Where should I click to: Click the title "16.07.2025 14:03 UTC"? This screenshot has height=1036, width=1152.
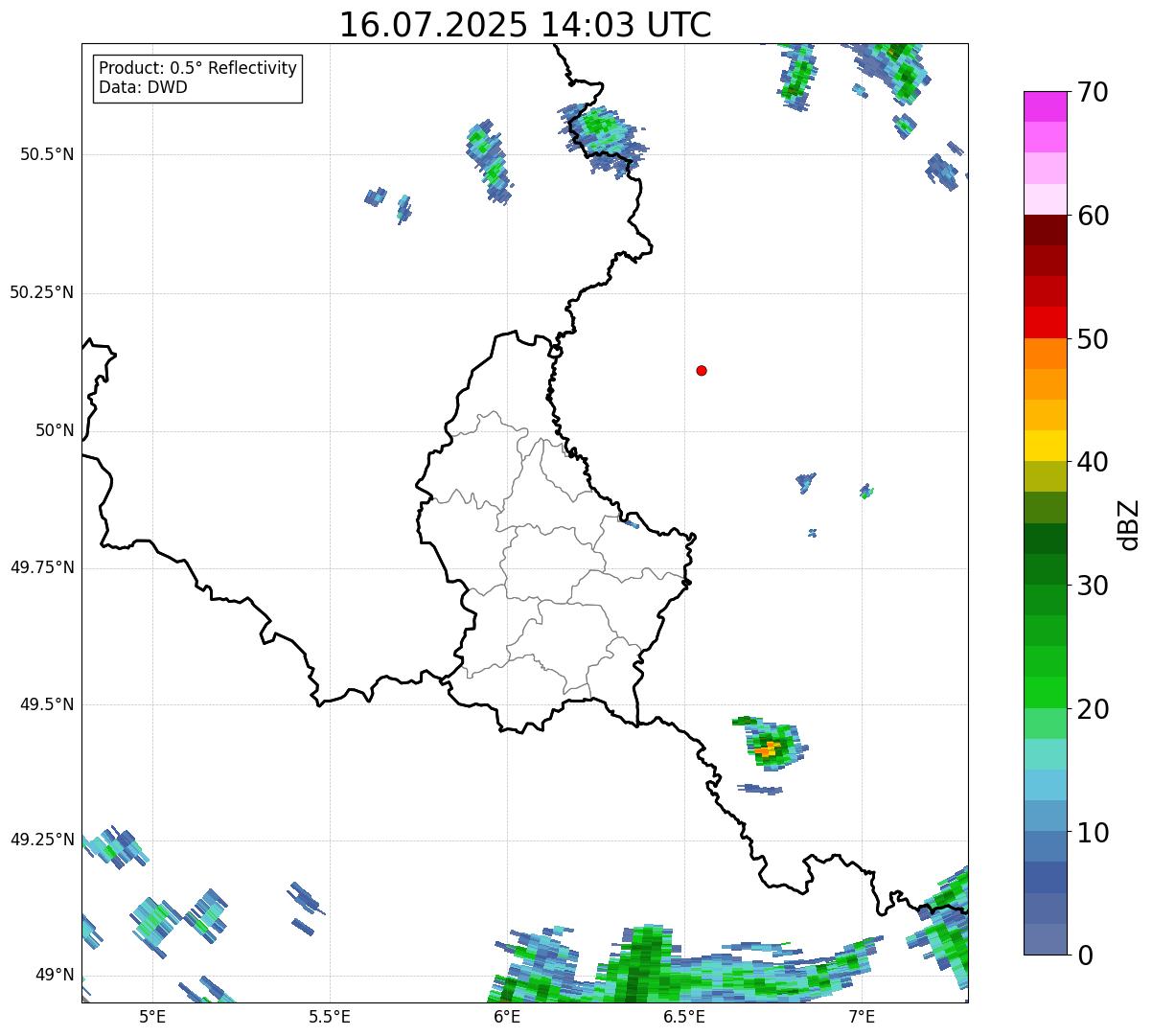click(x=525, y=25)
